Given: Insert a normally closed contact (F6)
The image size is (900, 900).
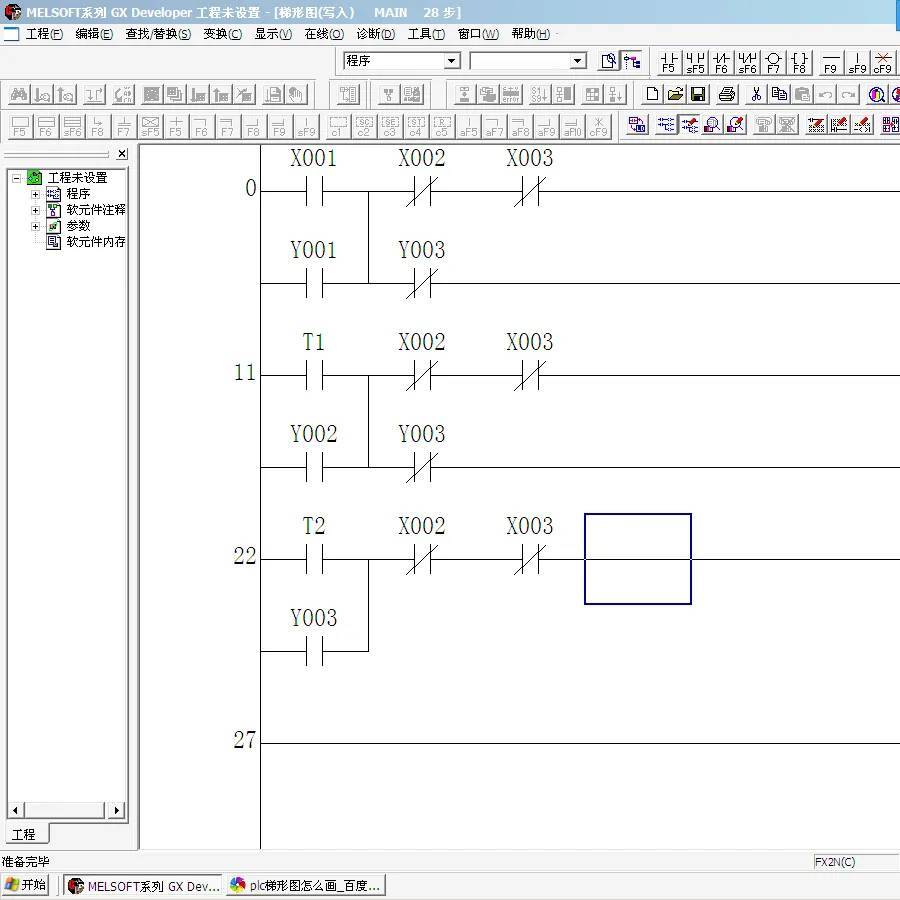Looking at the screenshot, I should coord(721,62).
